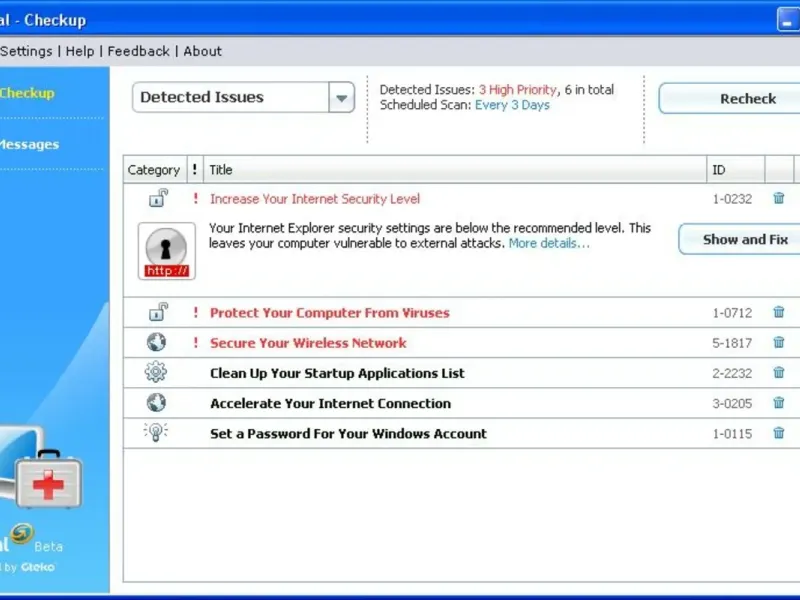Sort by the priority ! column header
This screenshot has width=800, height=600.
(195, 170)
